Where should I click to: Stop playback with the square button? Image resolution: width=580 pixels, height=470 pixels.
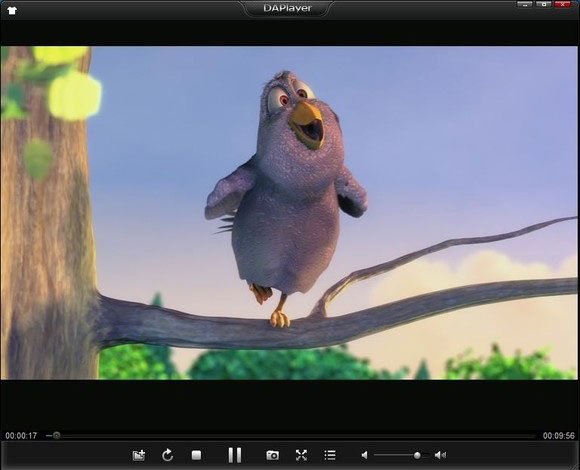pos(196,455)
